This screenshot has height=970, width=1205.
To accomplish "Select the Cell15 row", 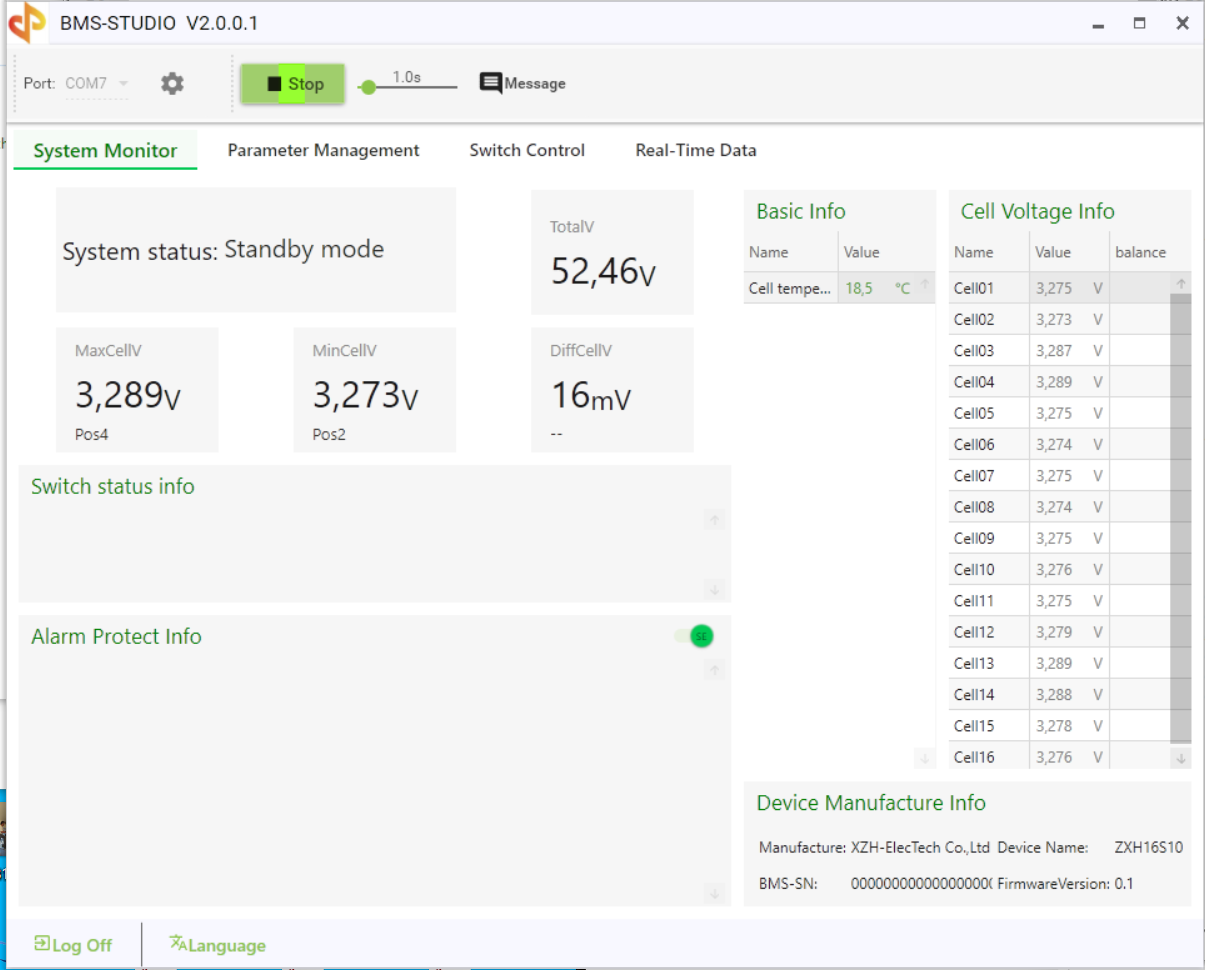I will (x=1060, y=726).
